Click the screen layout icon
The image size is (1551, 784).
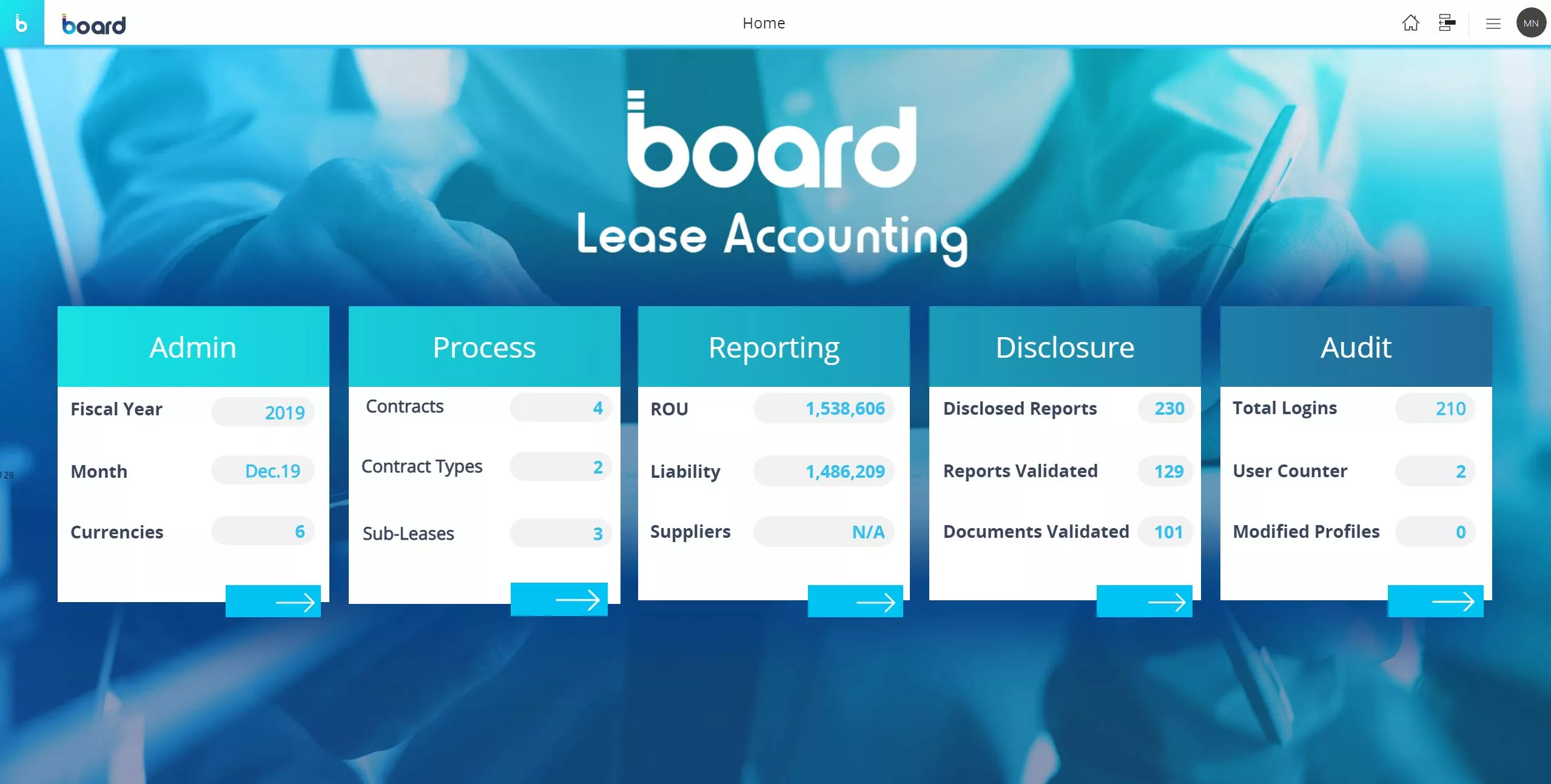point(1446,22)
